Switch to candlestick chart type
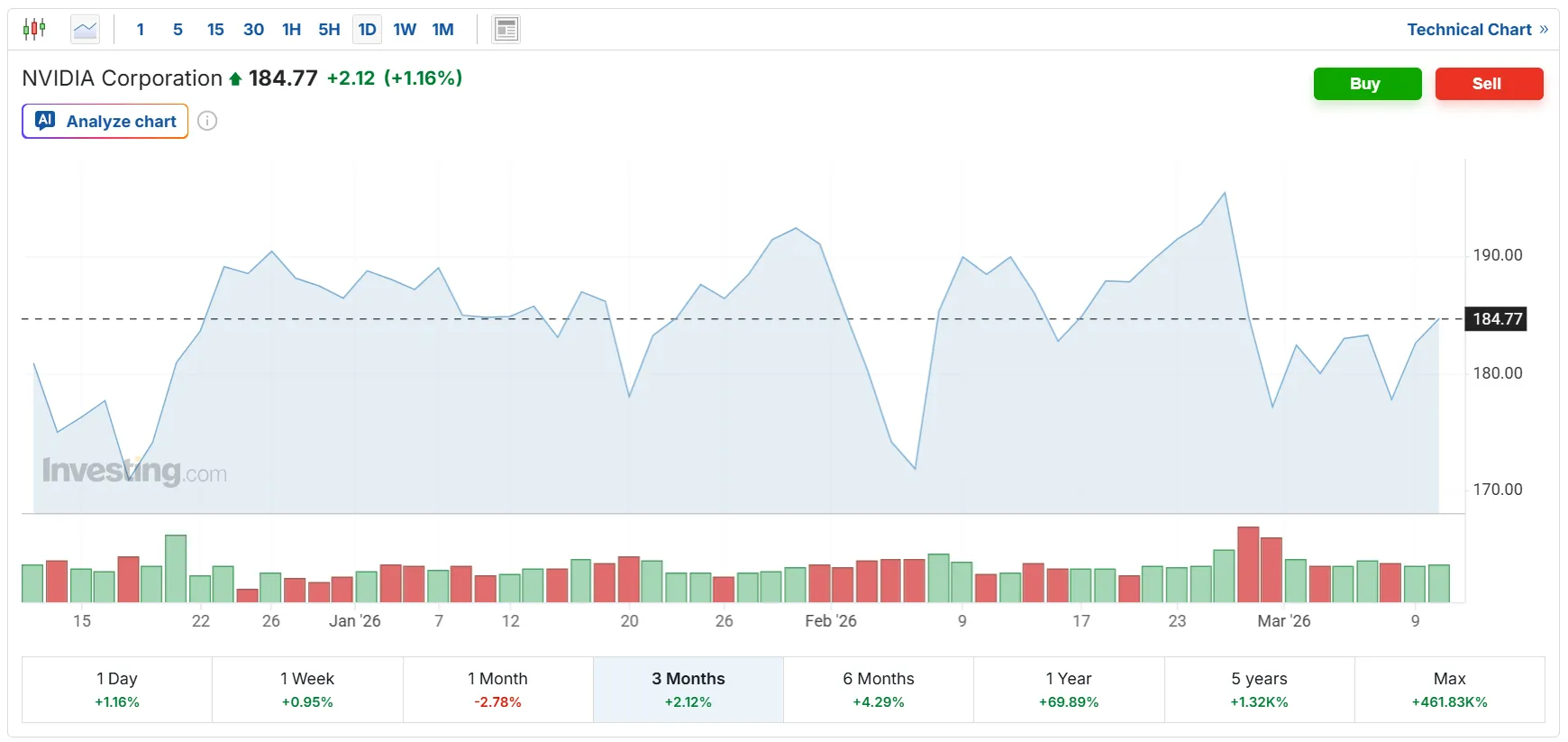The width and height of the screenshot is (1568, 742). pyautogui.click(x=34, y=29)
